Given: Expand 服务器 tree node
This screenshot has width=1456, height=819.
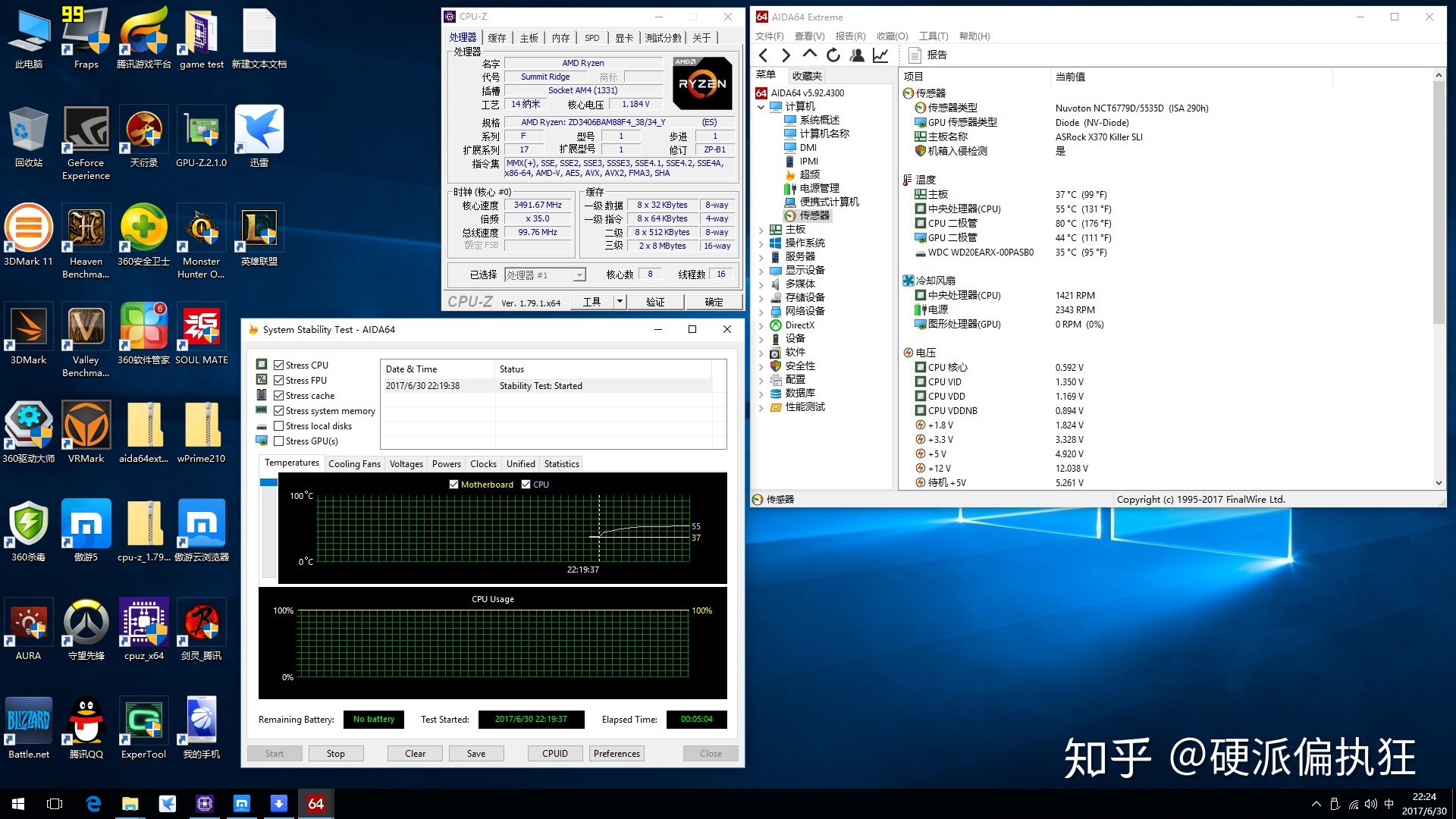Looking at the screenshot, I should click(761, 257).
